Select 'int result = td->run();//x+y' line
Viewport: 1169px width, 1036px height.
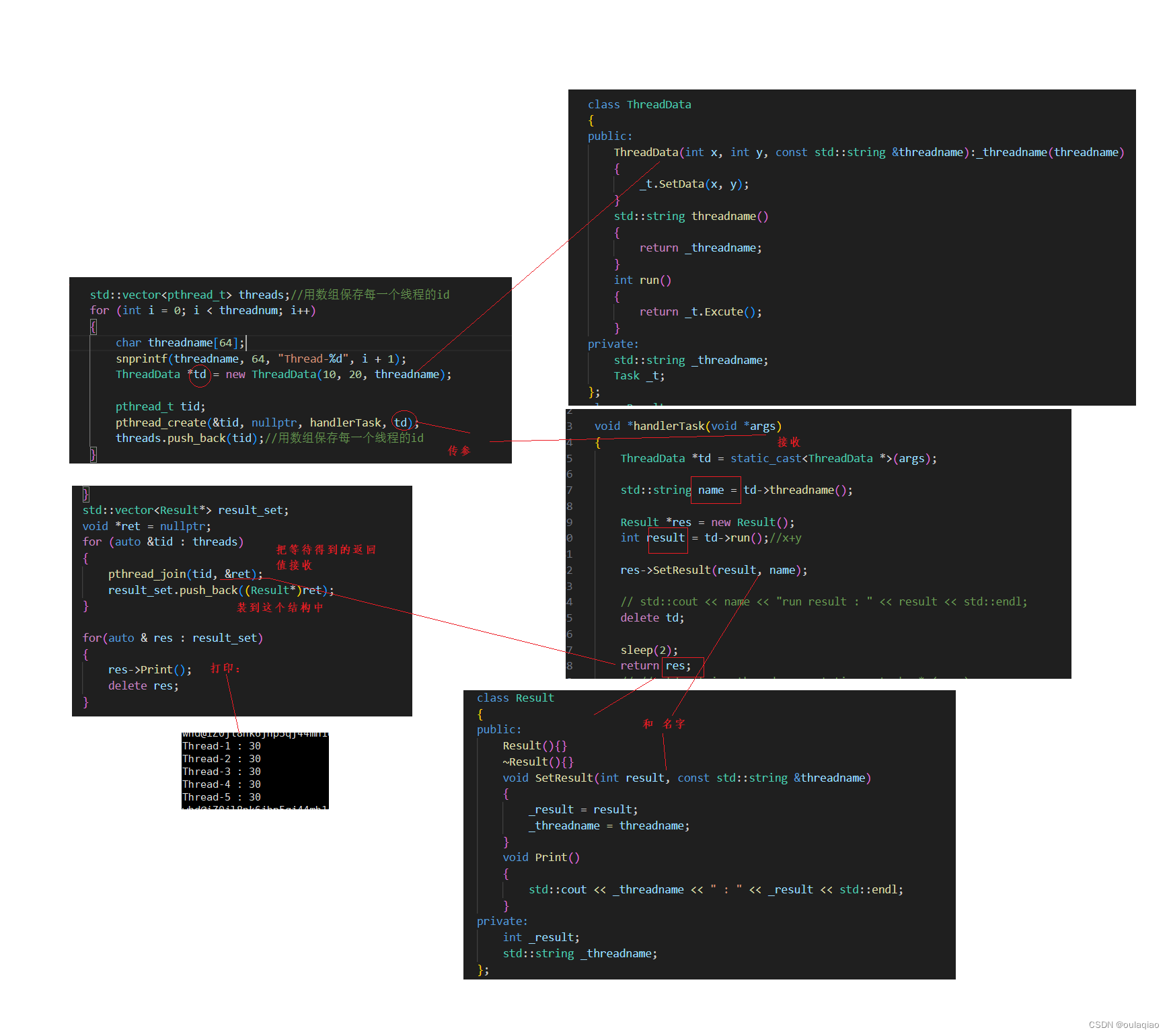coord(711,538)
